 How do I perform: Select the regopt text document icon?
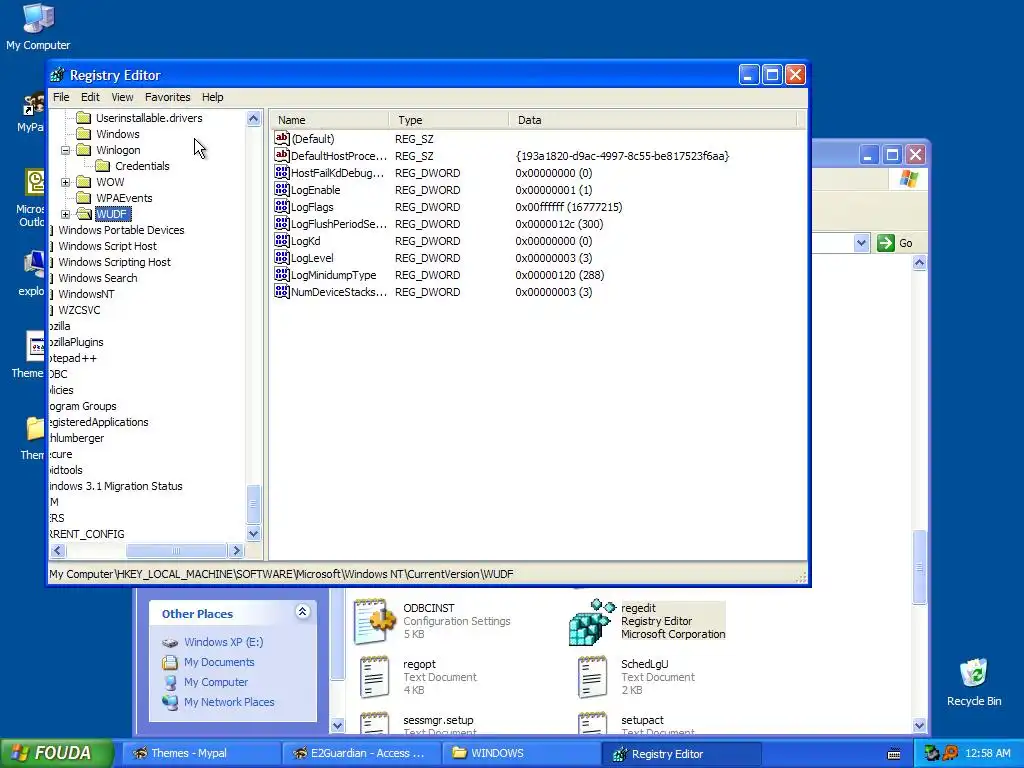tap(374, 677)
